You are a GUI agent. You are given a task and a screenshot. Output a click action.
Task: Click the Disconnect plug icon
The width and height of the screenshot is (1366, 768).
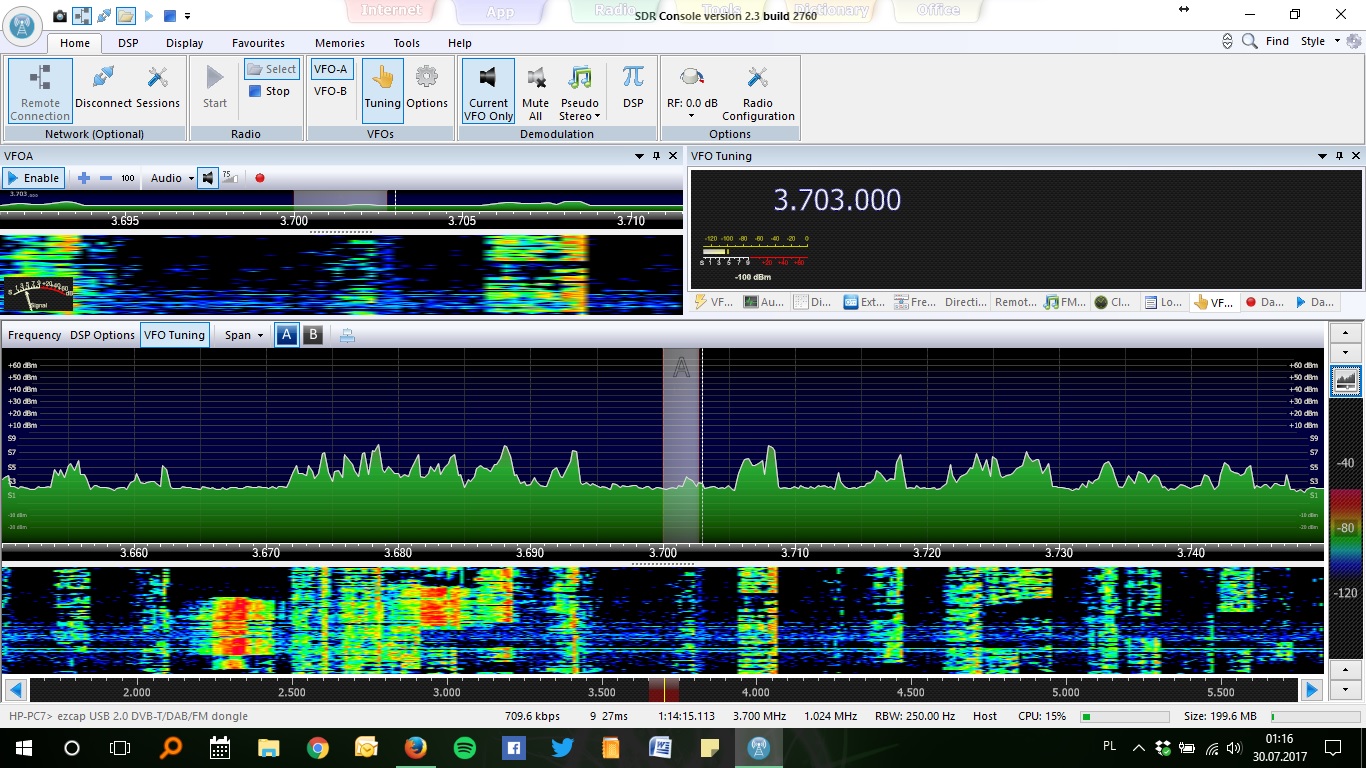[103, 78]
